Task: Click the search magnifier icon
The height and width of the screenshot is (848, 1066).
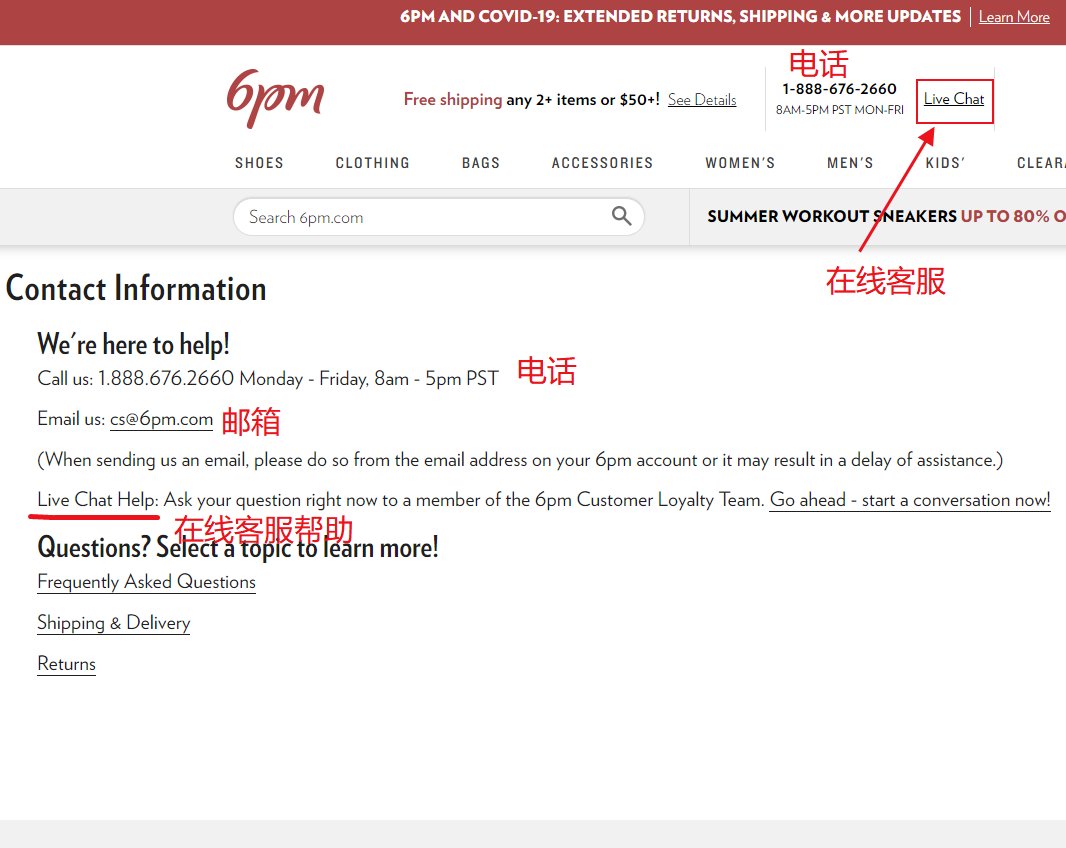Action: click(621, 216)
